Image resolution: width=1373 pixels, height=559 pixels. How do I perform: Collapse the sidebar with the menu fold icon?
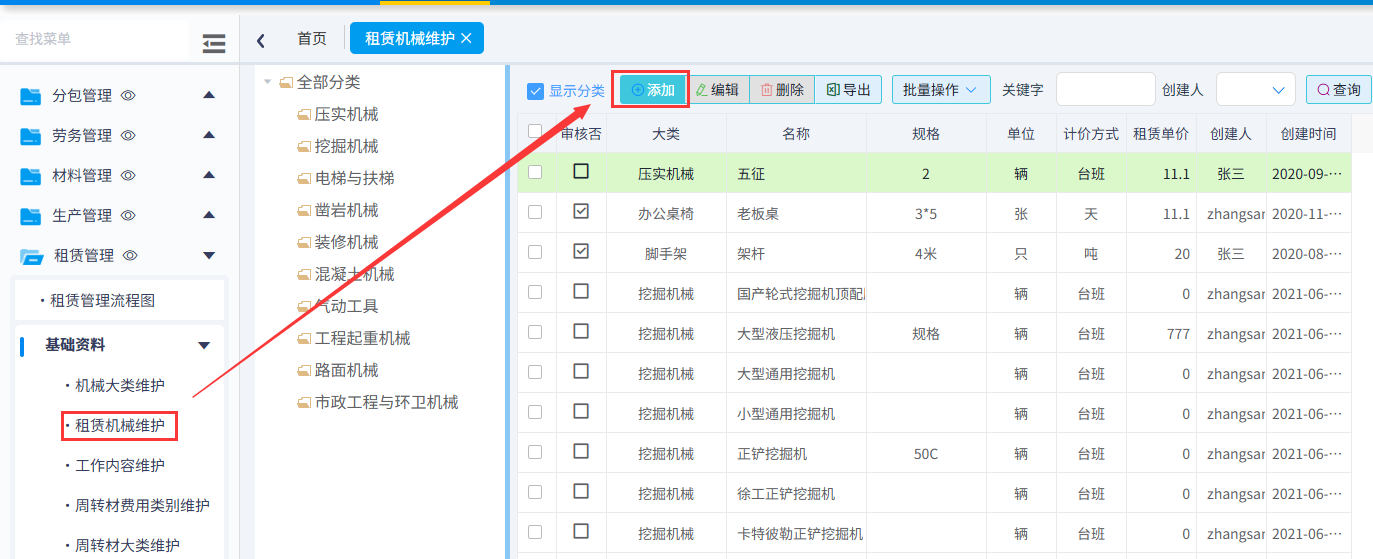[x=213, y=43]
